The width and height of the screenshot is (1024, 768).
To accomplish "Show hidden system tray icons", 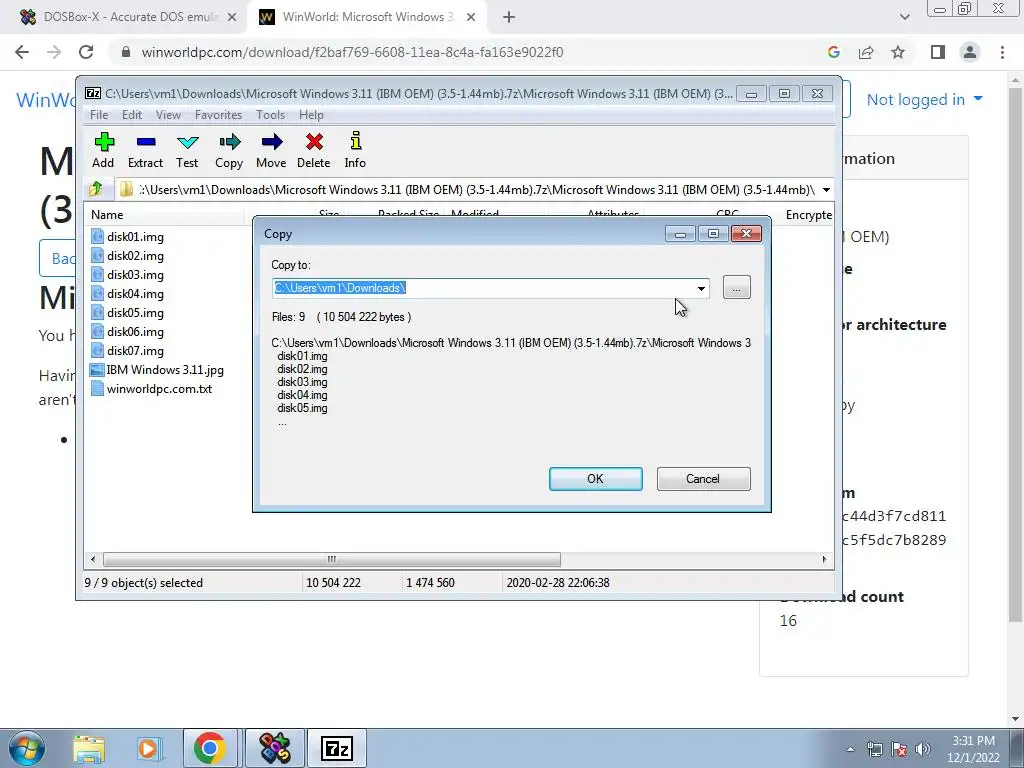I will 850,749.
